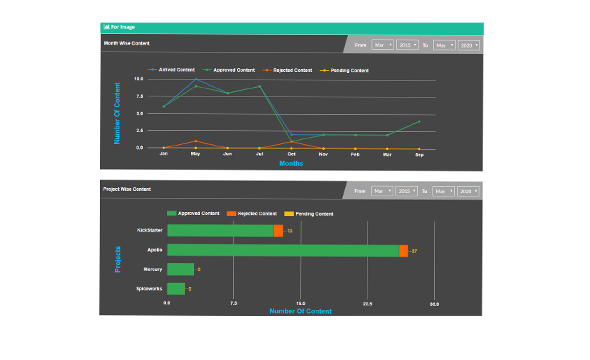Open the To year dropdown in Month Wise Content

pos(469,45)
